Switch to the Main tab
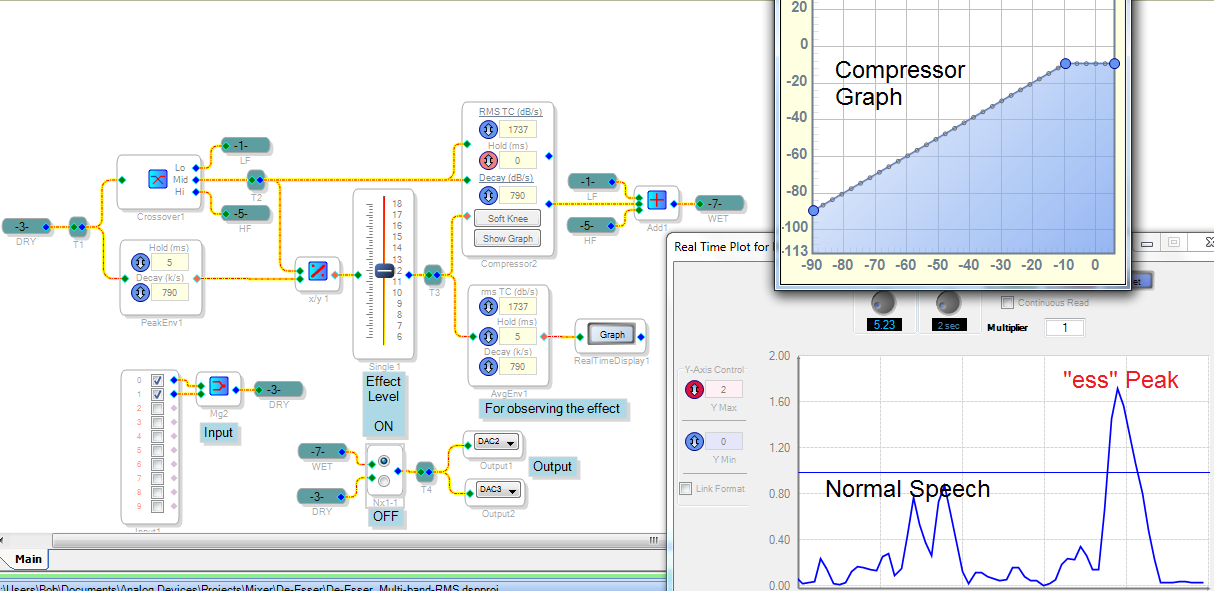 (x=28, y=559)
